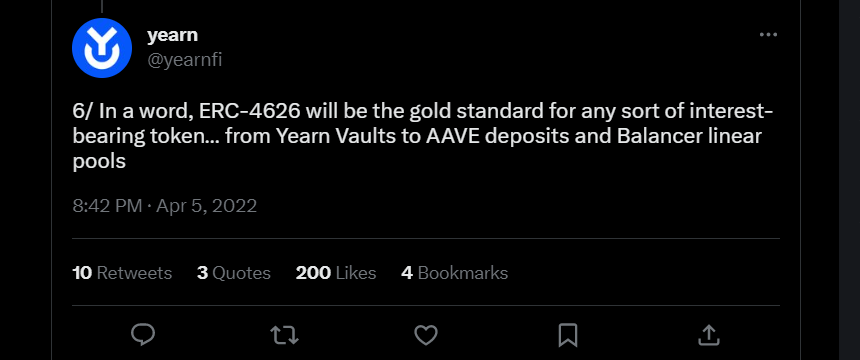Expand the three-dot more options menu
Image resolution: width=860 pixels, height=360 pixels.
(768, 35)
